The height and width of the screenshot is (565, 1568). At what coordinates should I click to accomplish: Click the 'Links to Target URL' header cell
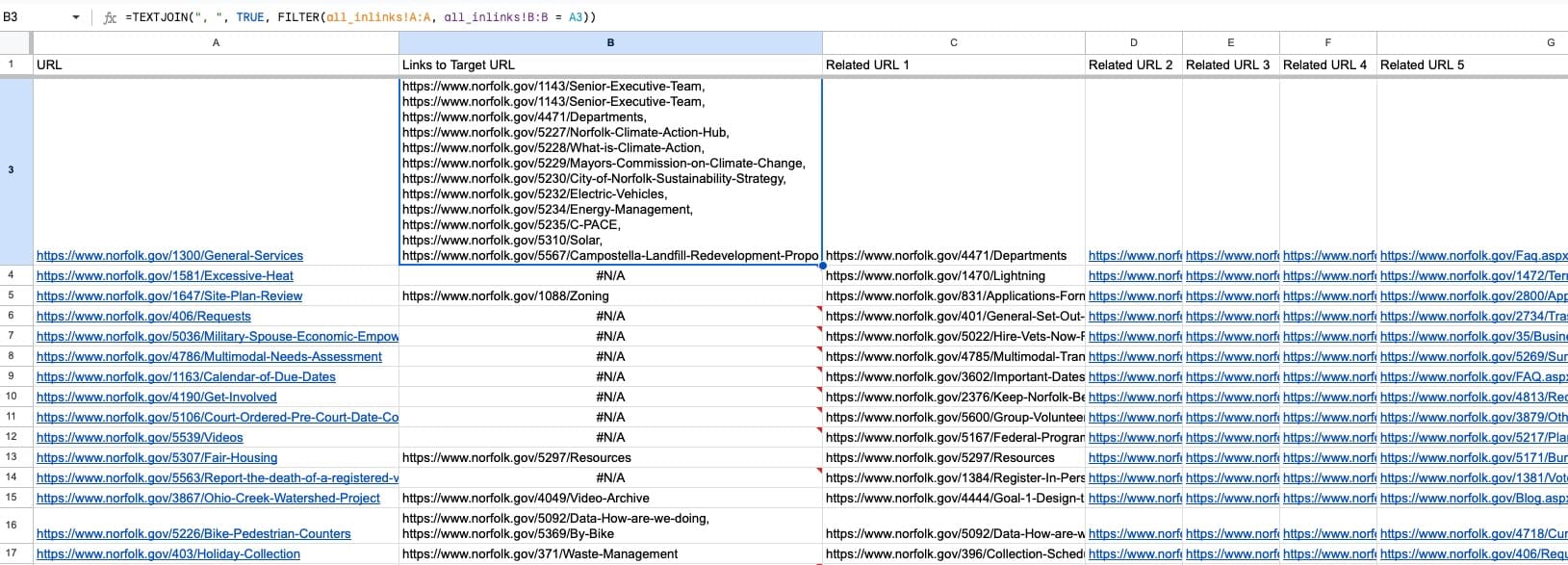[x=610, y=64]
